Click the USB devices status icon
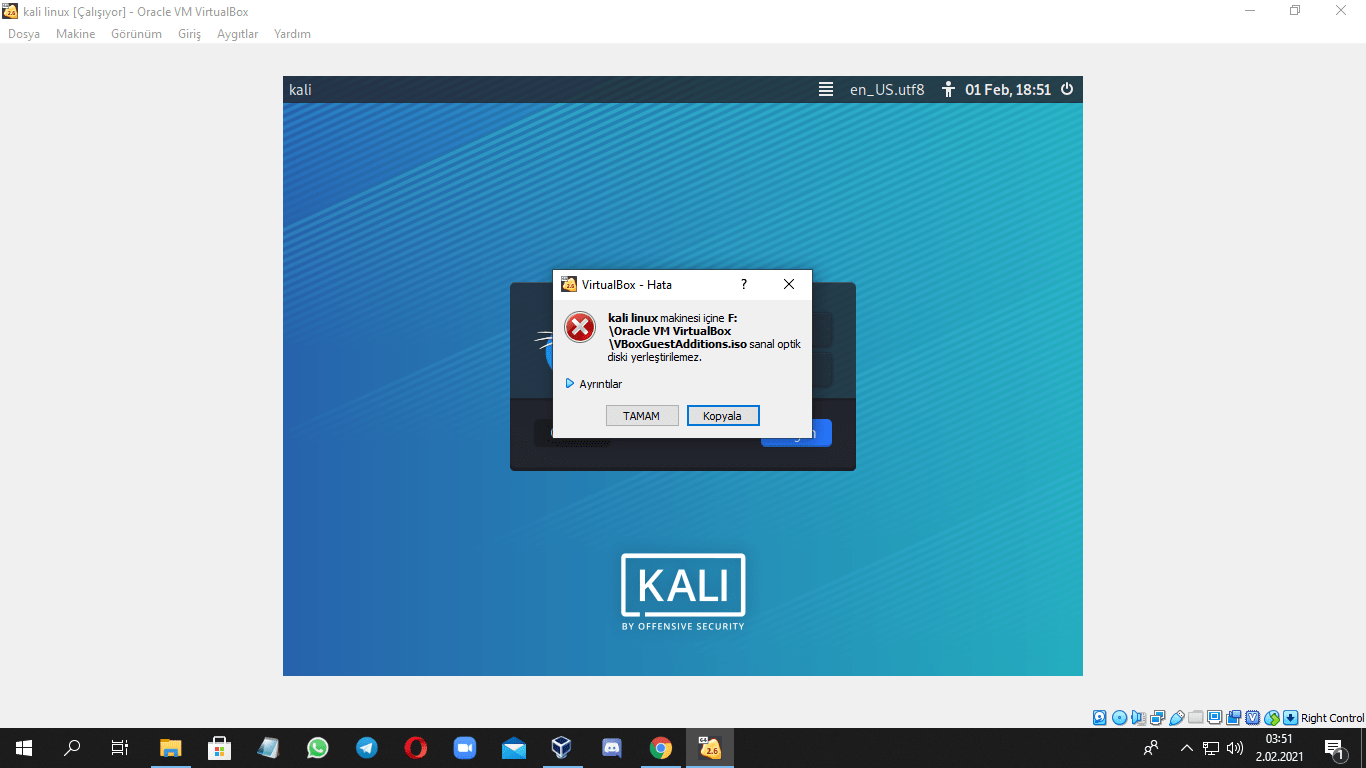Viewport: 1366px width, 768px height. tap(1177, 718)
